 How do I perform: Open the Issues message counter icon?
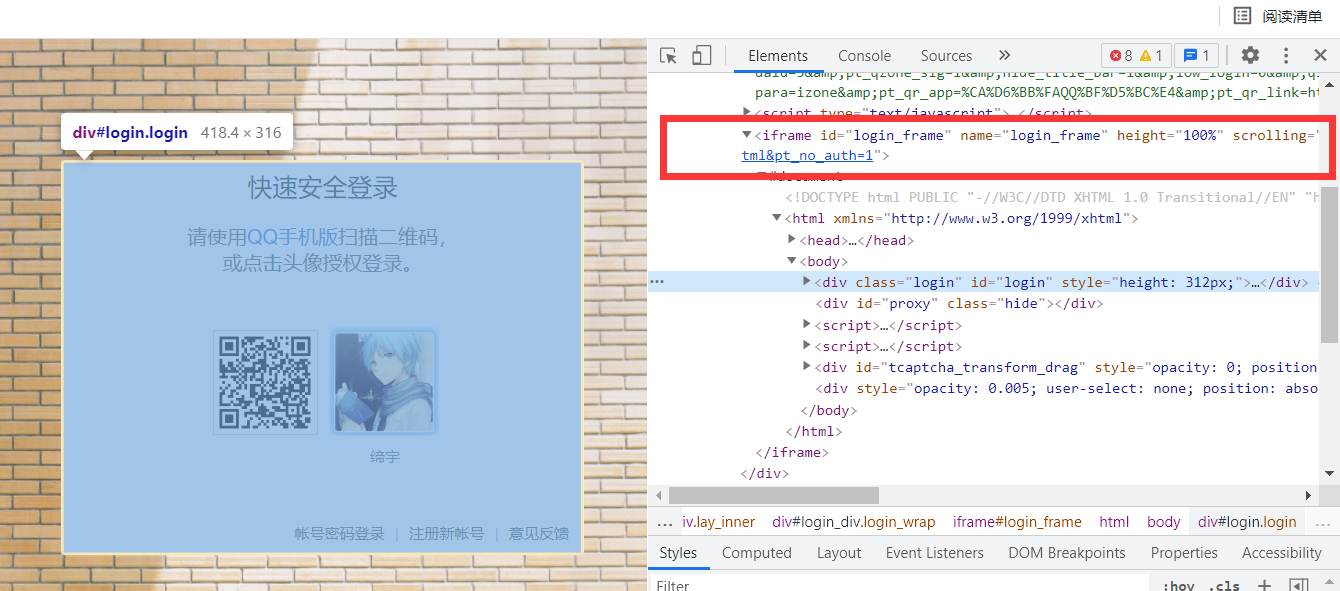pyautogui.click(x=1196, y=55)
